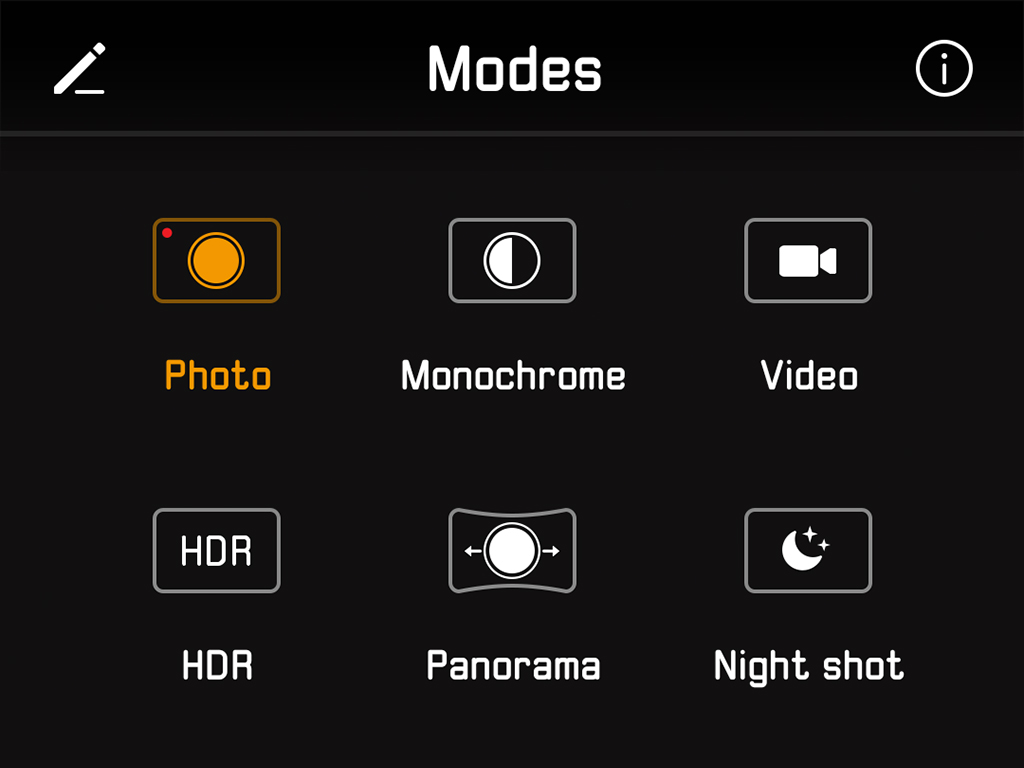Screen dimensions: 1024x768
Task: Click the white lens circle in Panorama icon
Action: [x=512, y=551]
